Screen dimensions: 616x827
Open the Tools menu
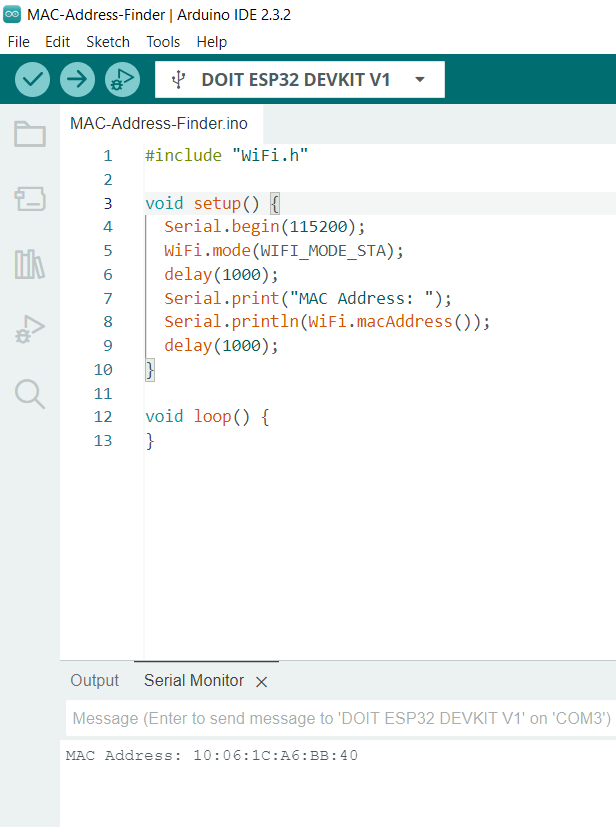(163, 42)
